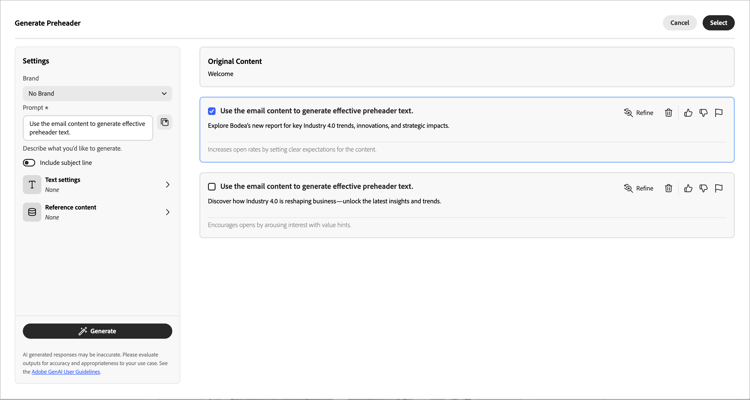Image resolution: width=750 pixels, height=400 pixels.
Task: Delete the first preheader variation
Action: (x=669, y=113)
